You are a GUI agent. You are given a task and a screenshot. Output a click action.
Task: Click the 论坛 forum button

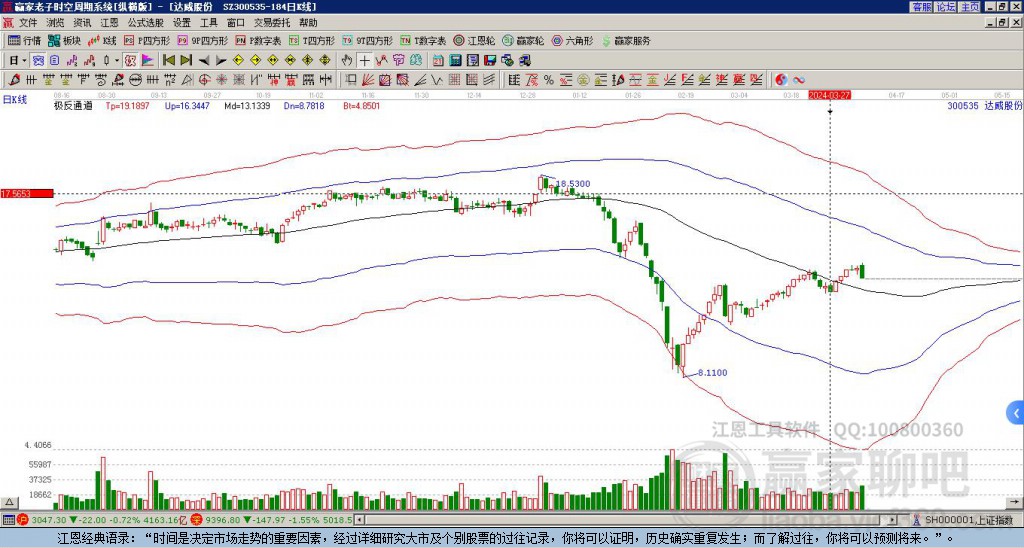[x=946, y=7]
